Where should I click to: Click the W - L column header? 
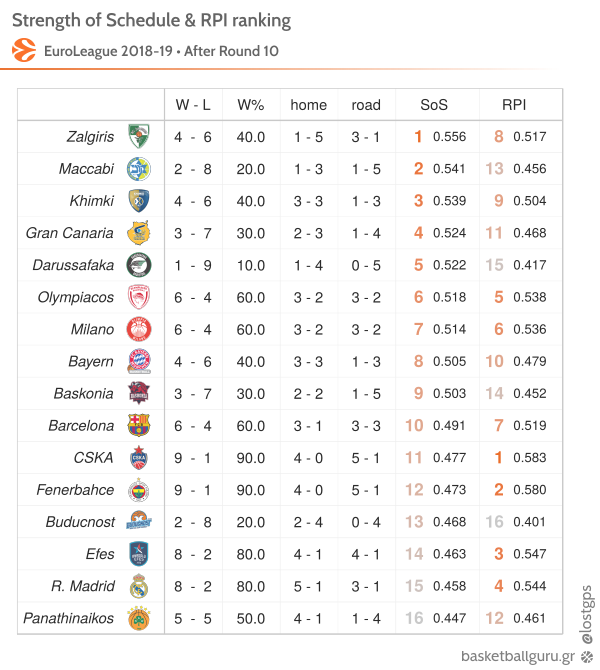click(193, 105)
